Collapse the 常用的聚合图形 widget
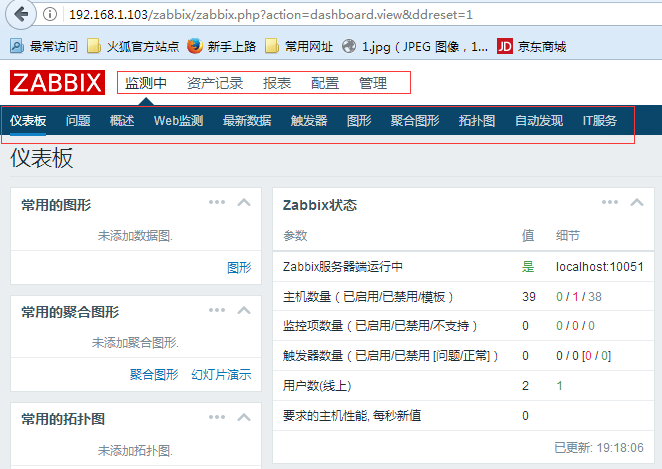Screen dimensions: 662x469 point(243,310)
